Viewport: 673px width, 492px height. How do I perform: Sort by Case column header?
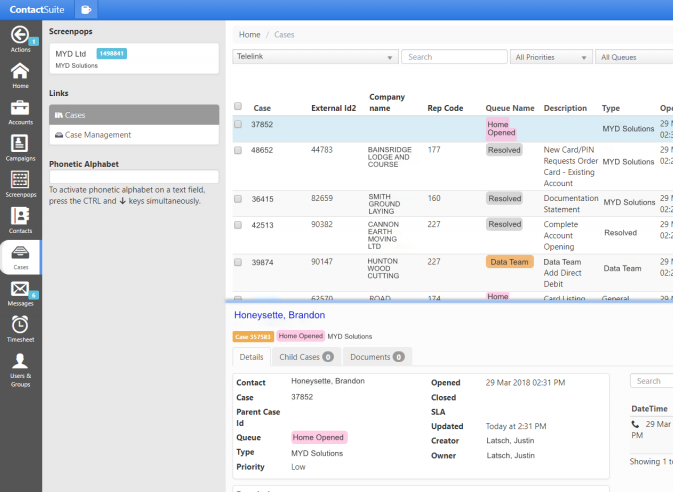click(x=262, y=108)
